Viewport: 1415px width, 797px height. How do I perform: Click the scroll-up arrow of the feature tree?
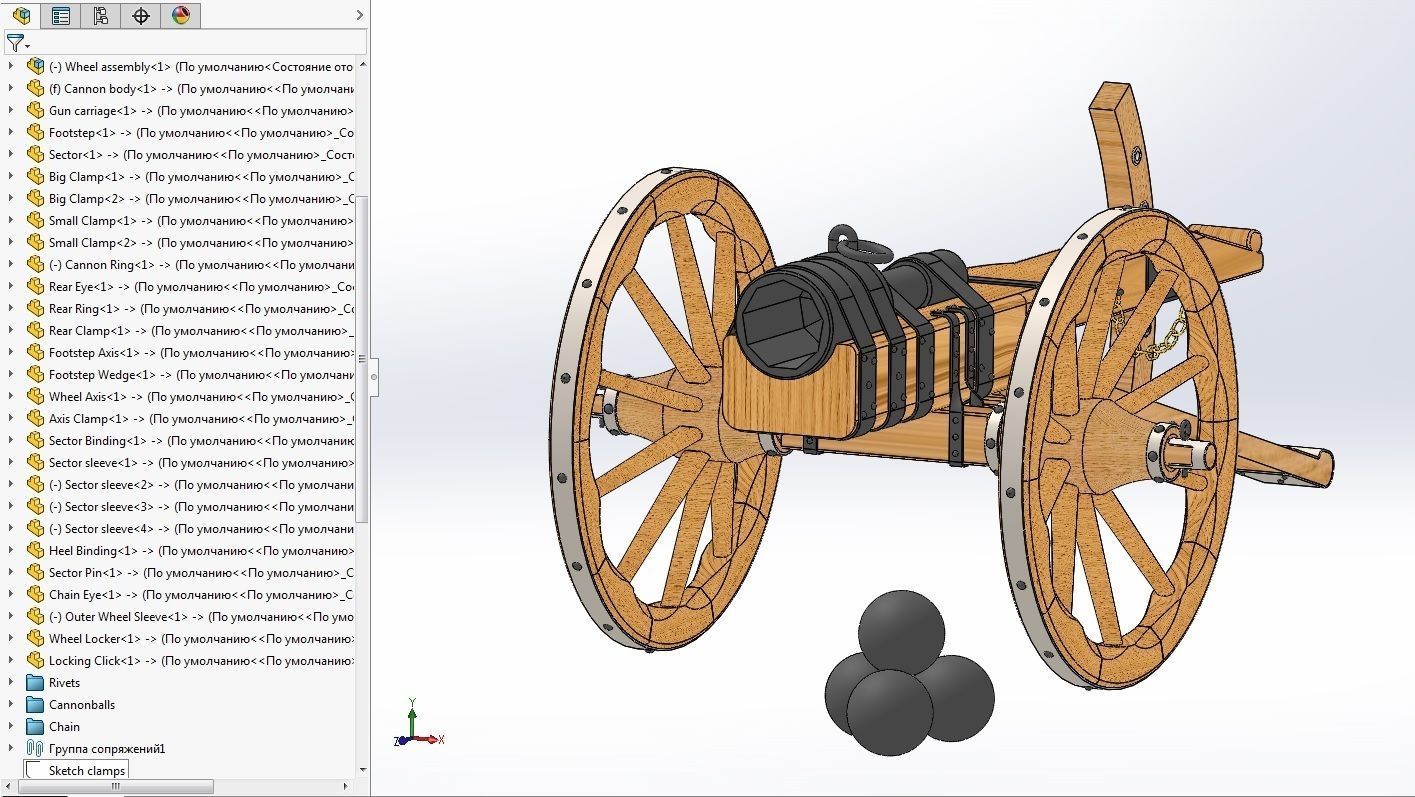point(363,65)
